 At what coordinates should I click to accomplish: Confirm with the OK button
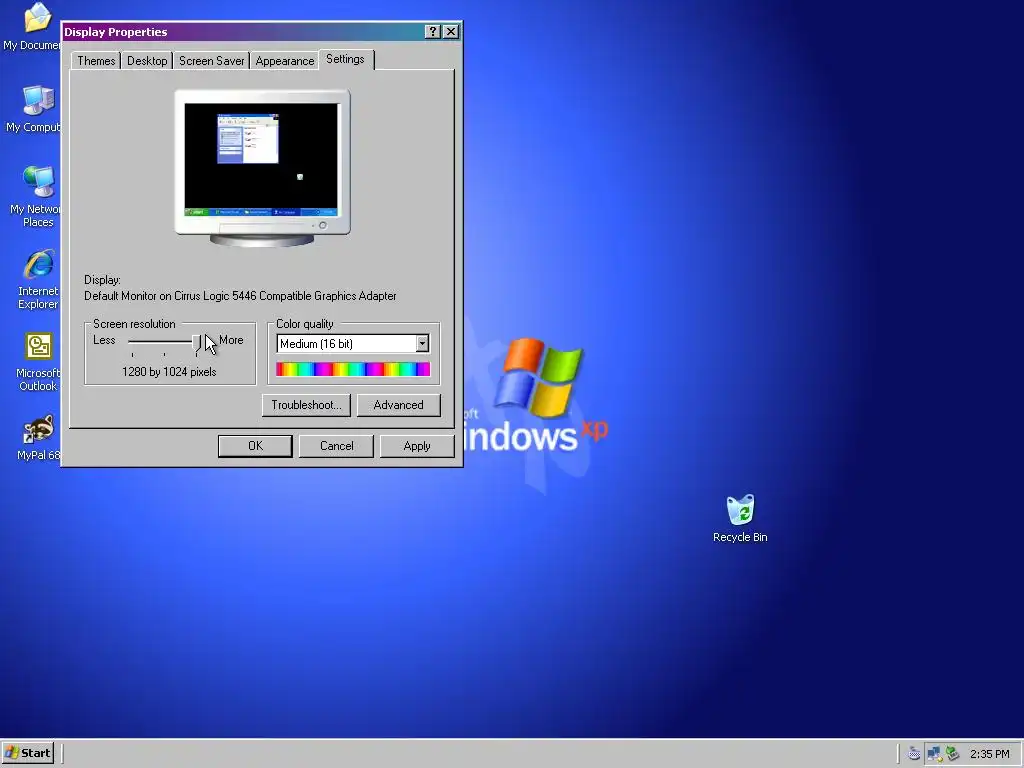255,446
